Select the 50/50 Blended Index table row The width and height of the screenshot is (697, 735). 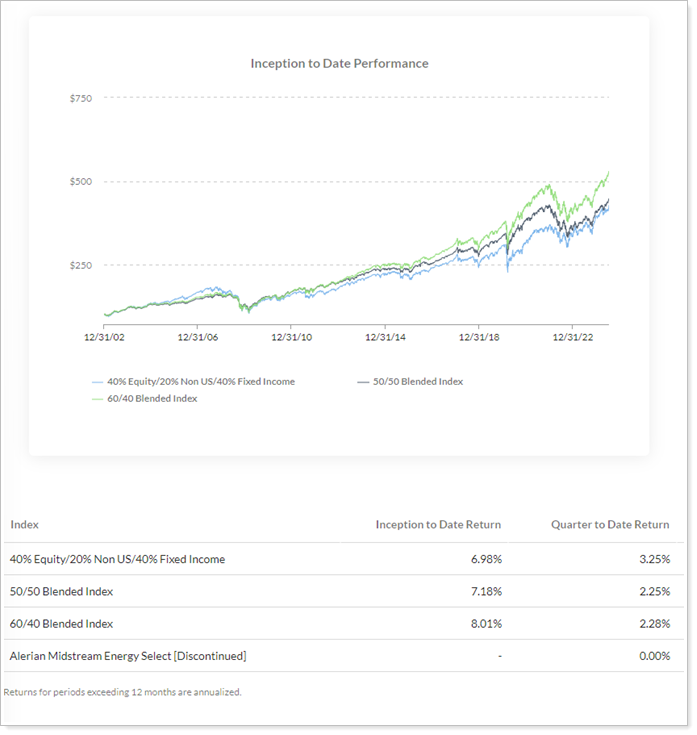(x=61, y=591)
